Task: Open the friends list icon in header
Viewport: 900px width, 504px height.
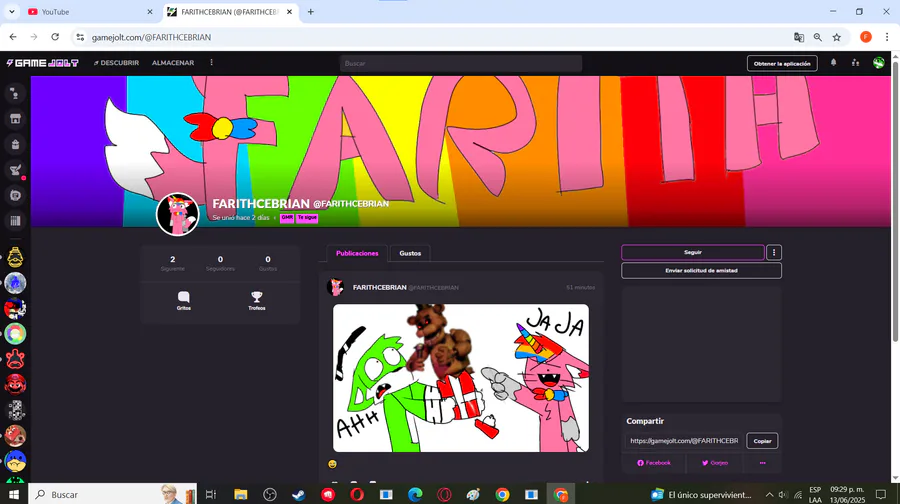Action: pyautogui.click(x=855, y=63)
